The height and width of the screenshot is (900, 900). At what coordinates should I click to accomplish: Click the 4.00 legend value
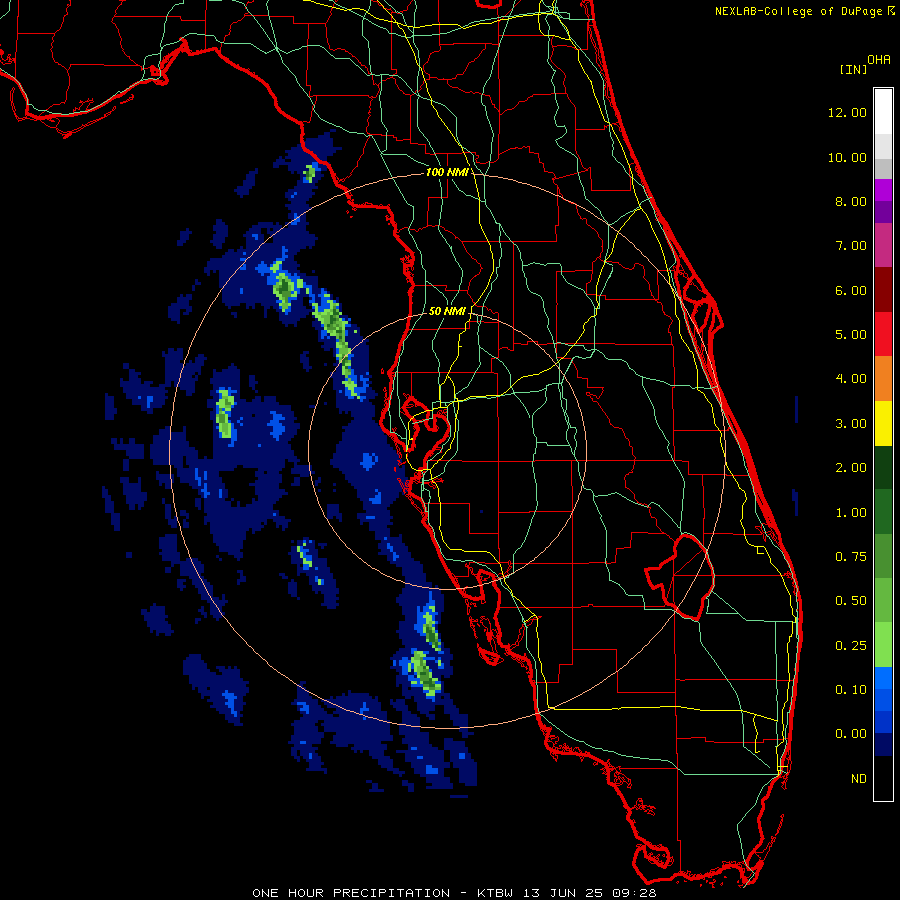coord(851,379)
